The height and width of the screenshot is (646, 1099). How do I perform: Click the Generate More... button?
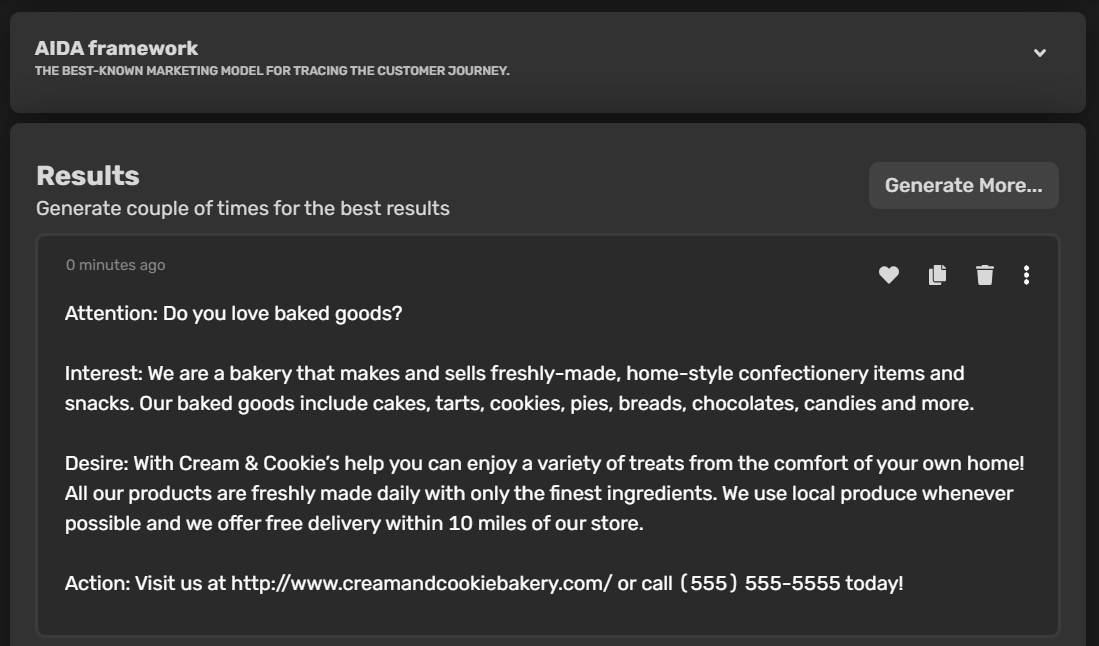coord(964,186)
